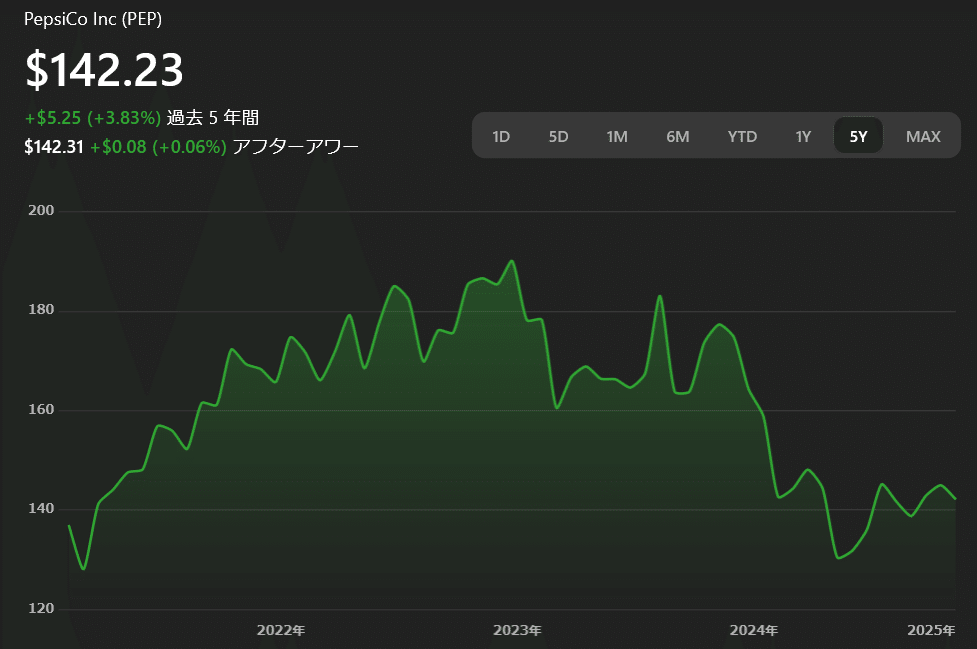Screen dimensions: 977x649
Task: Click the +$0.08 (+0.06%) after-hours change
Action: pos(158,147)
